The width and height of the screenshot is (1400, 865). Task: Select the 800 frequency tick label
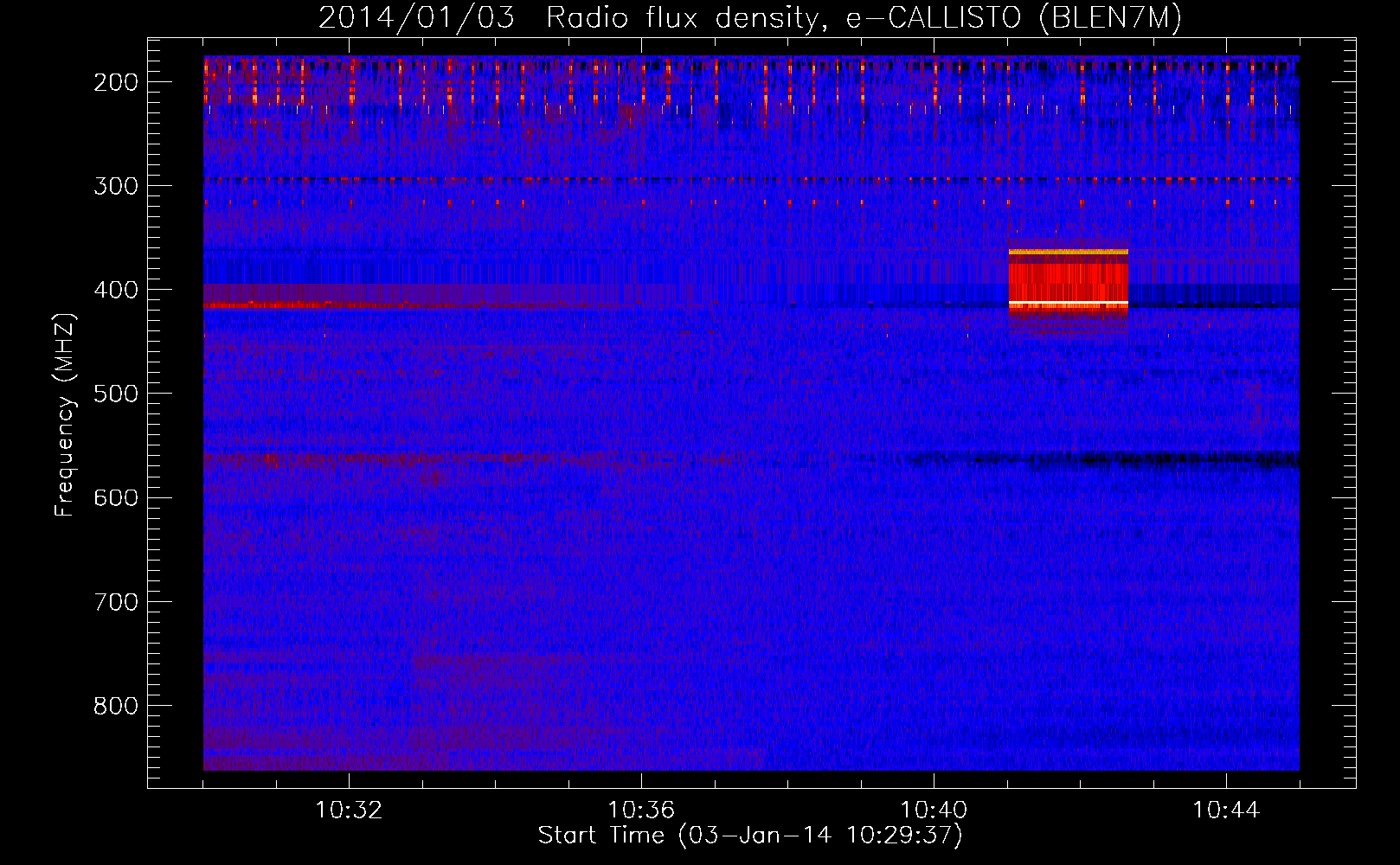click(116, 706)
